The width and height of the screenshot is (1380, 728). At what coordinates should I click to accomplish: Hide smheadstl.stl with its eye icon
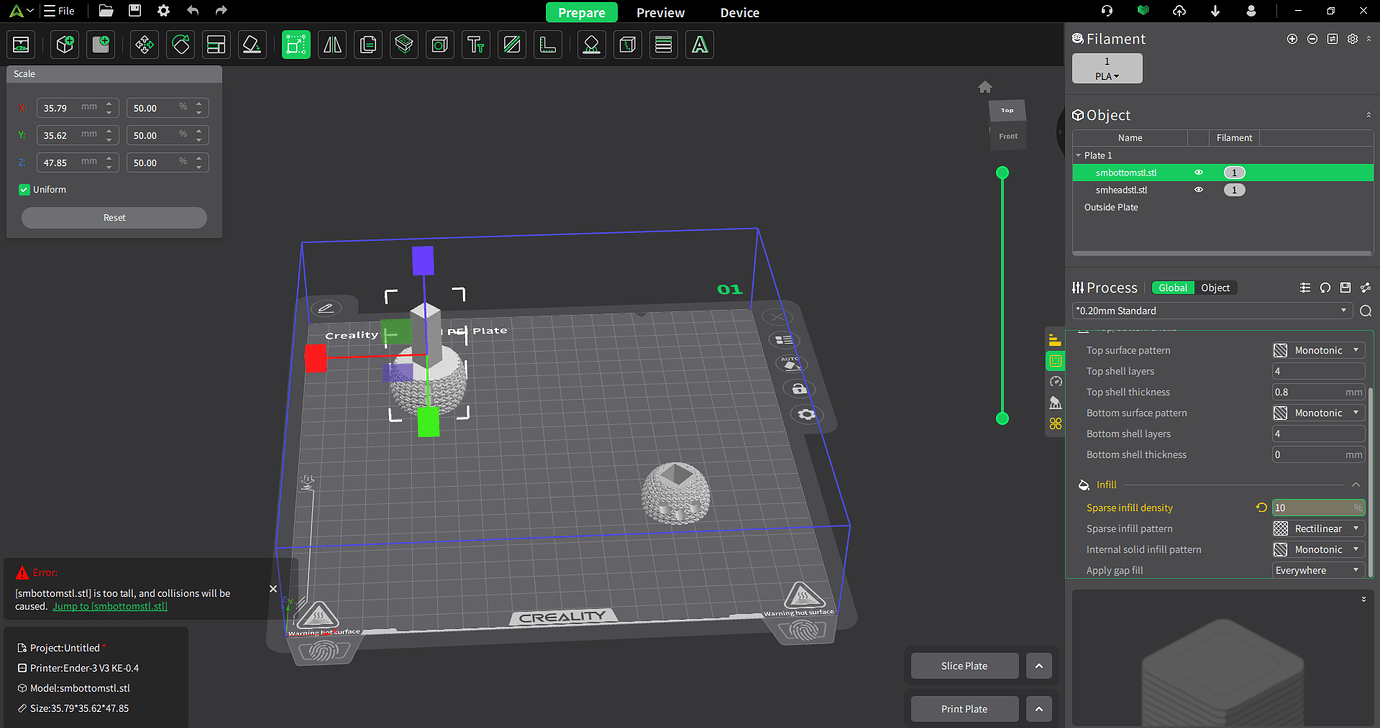click(1198, 190)
